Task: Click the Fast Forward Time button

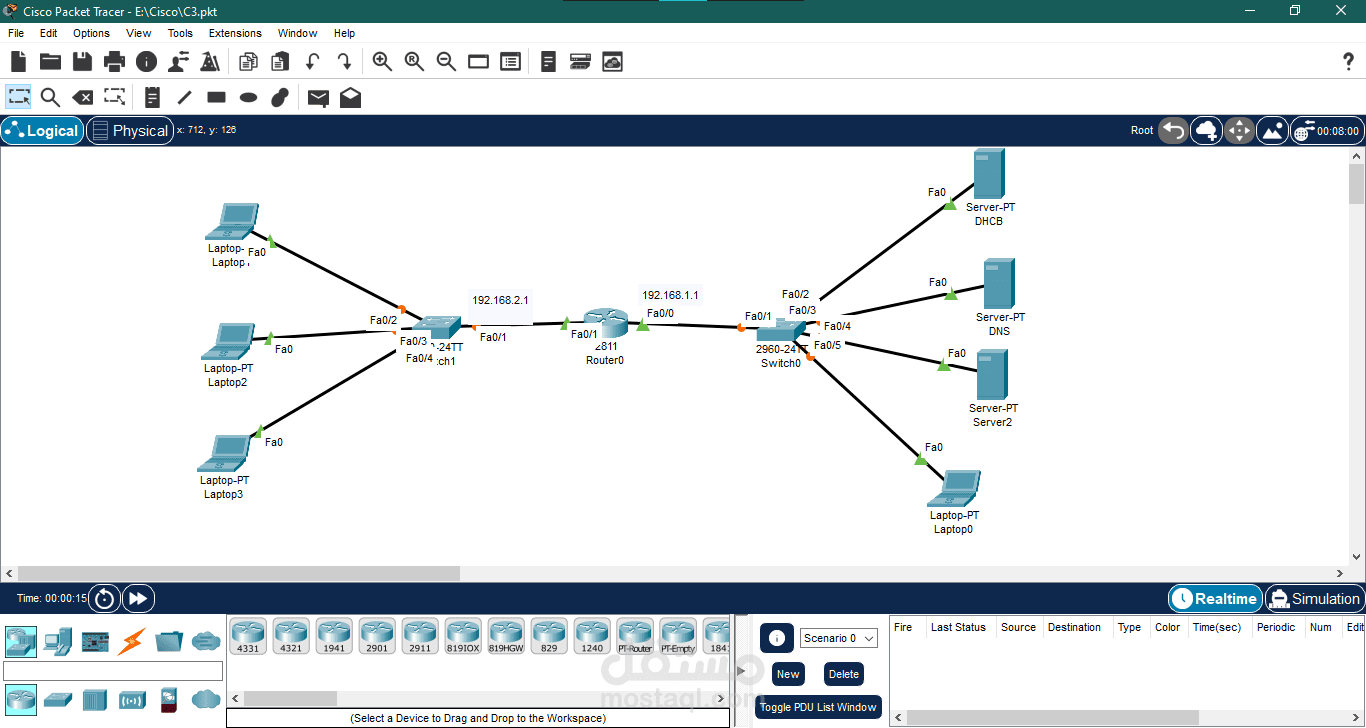Action: pos(138,599)
